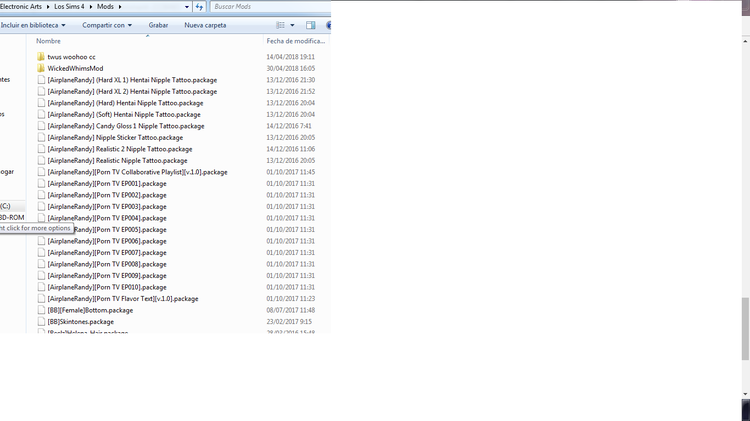Image resolution: width=750 pixels, height=421 pixels.
Task: Toggle the preview pane icon
Action: tap(310, 25)
